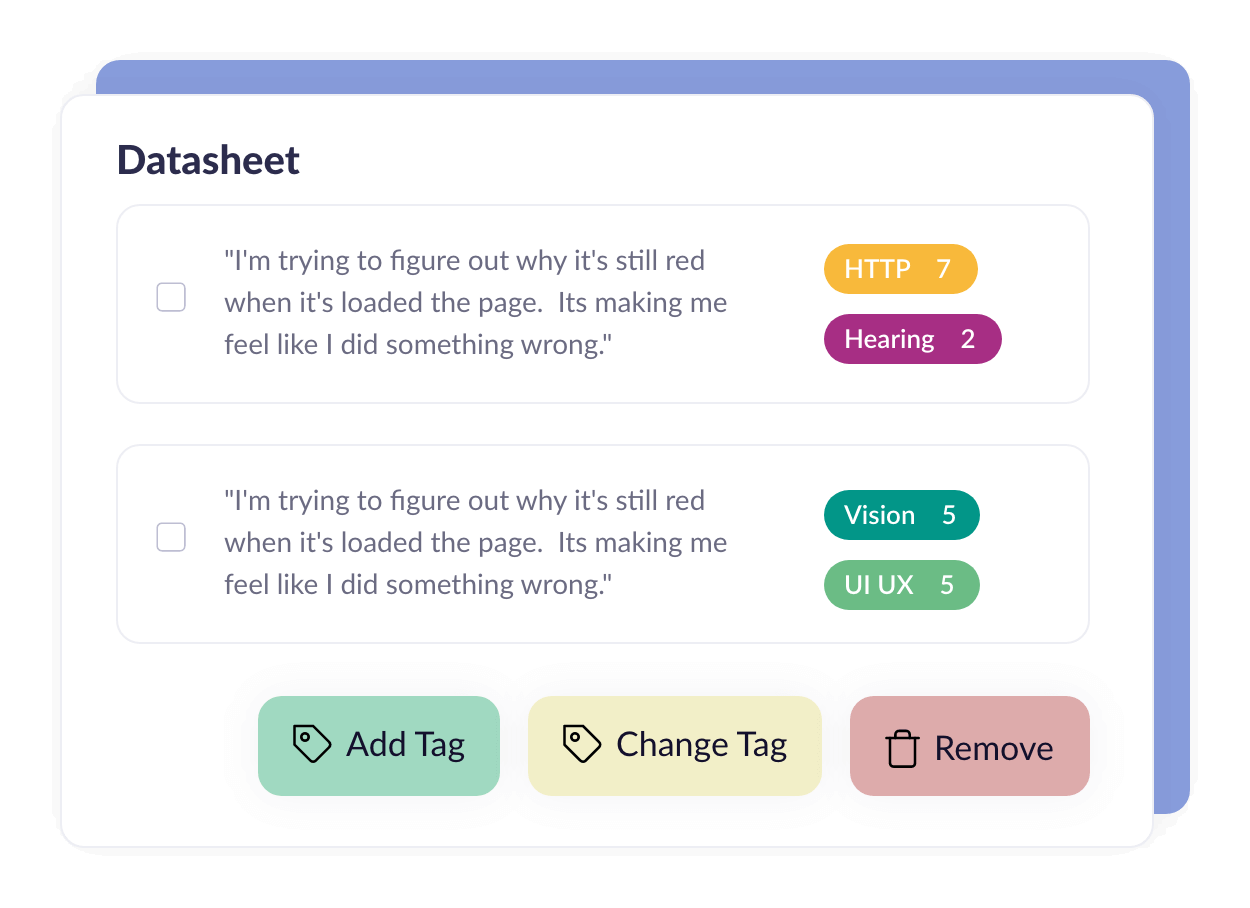Image resolution: width=1250 pixels, height=908 pixels.
Task: Tick the checkbox beside the HTTP-tagged quote
Action: (x=171, y=297)
